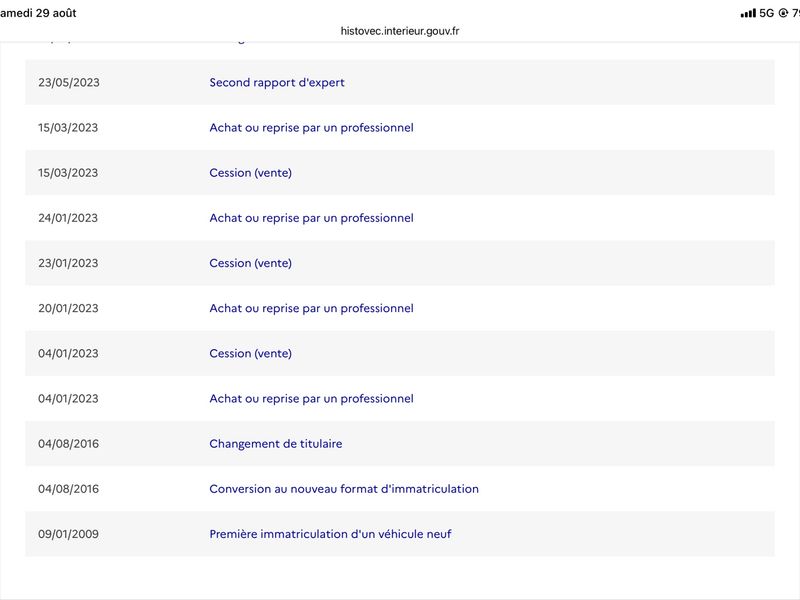Select the Cession (vente) entry of 15/03/2023
This screenshot has width=800, height=600.
pyautogui.click(x=251, y=173)
